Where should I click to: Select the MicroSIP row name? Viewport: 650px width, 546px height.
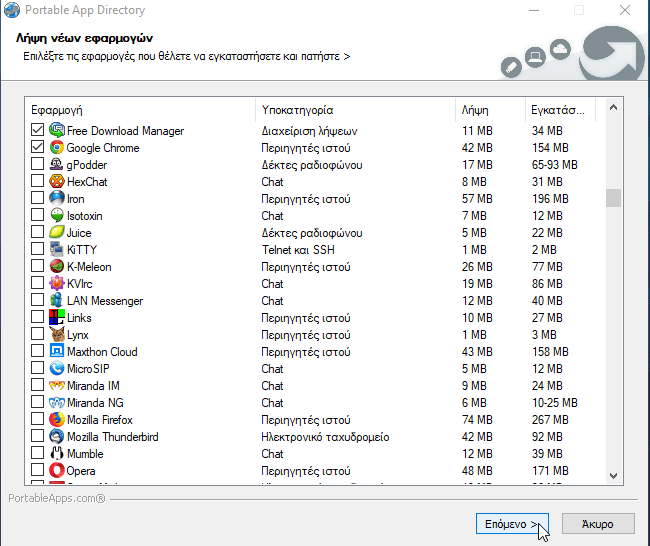pos(88,369)
